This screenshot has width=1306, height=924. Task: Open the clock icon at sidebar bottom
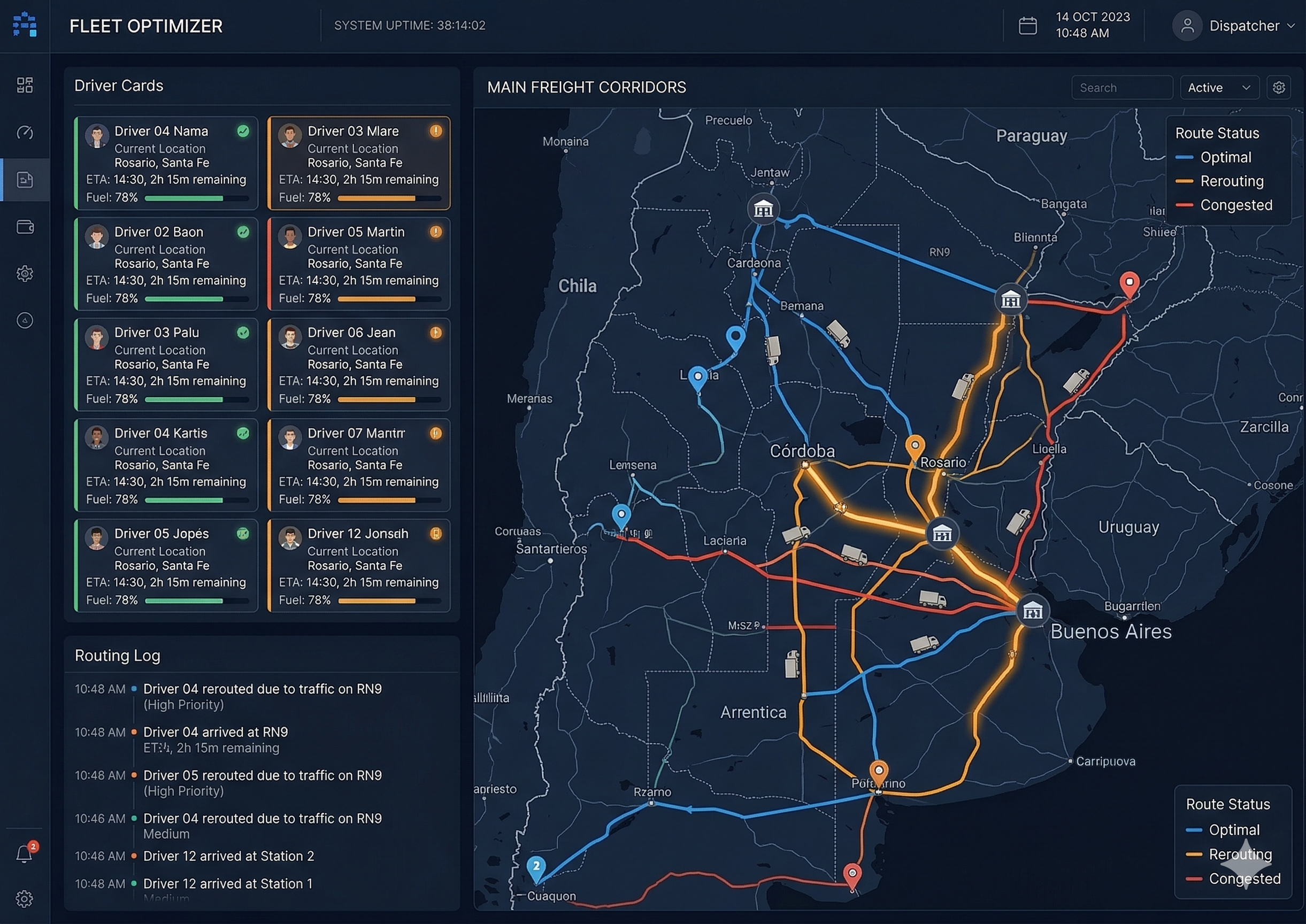click(25, 320)
